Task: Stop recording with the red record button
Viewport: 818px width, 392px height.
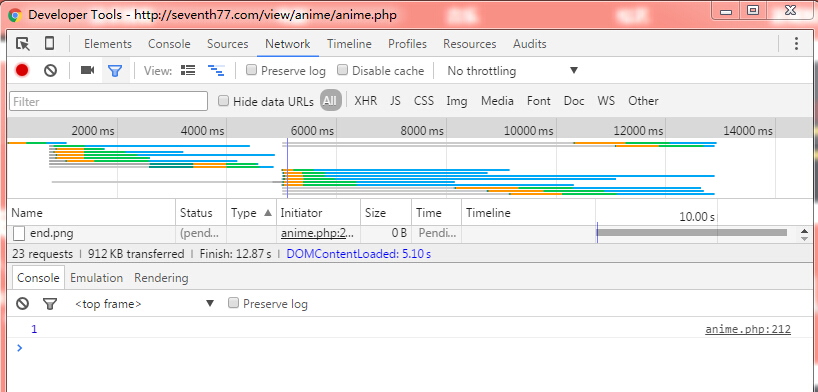Action: pyautogui.click(x=22, y=70)
